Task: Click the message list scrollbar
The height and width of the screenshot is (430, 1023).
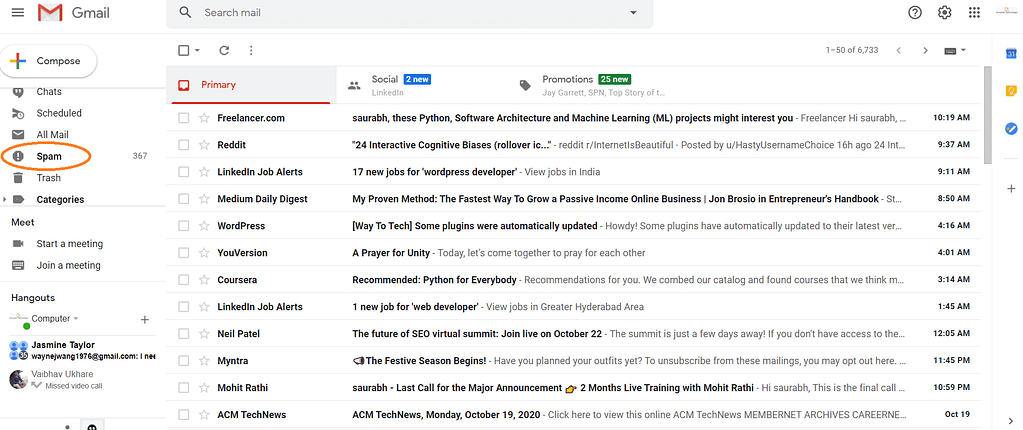Action: point(987,114)
